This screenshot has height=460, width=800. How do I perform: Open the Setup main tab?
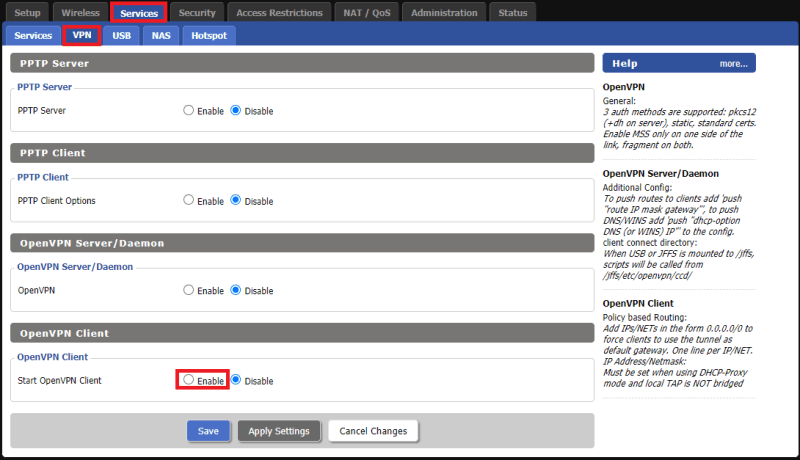coord(27,13)
